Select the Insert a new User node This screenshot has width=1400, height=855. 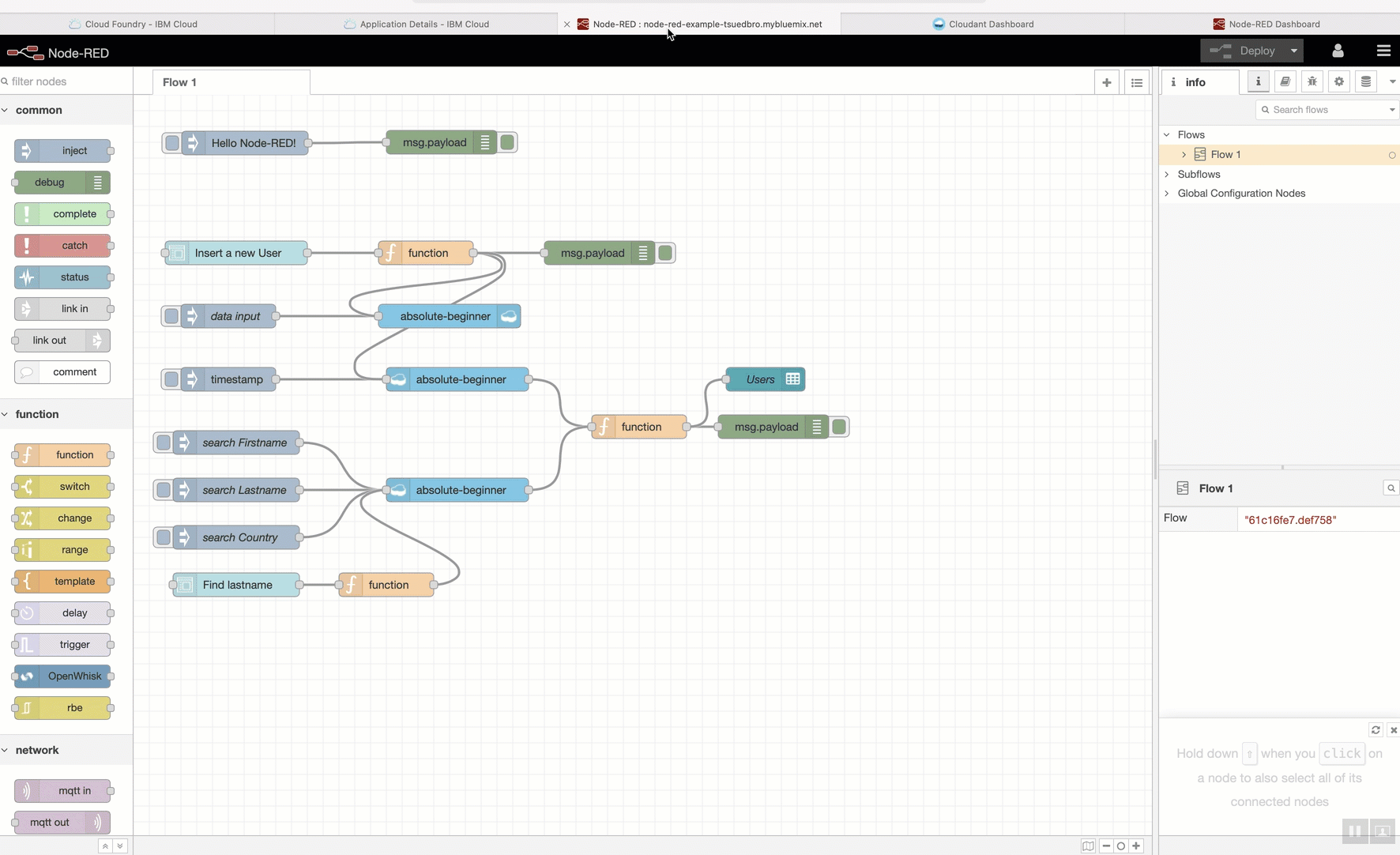[x=236, y=253]
